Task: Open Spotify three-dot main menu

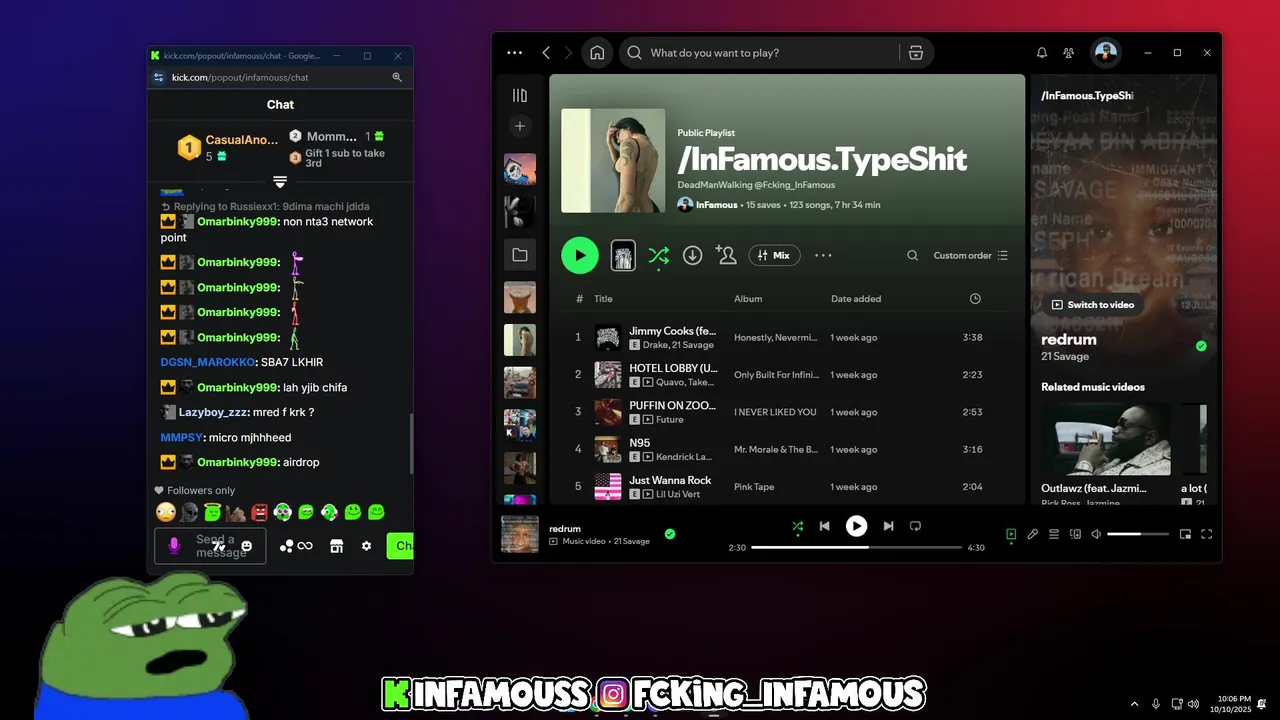Action: (x=514, y=53)
